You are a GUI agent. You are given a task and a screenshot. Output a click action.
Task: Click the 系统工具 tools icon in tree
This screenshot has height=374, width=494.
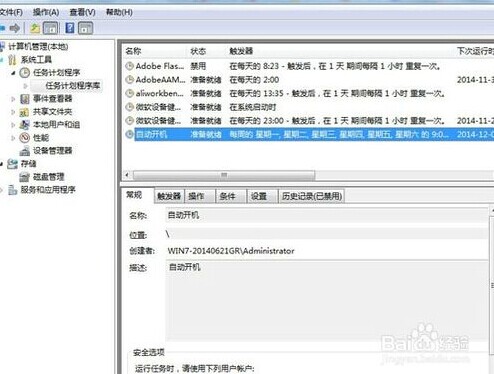click(13, 60)
